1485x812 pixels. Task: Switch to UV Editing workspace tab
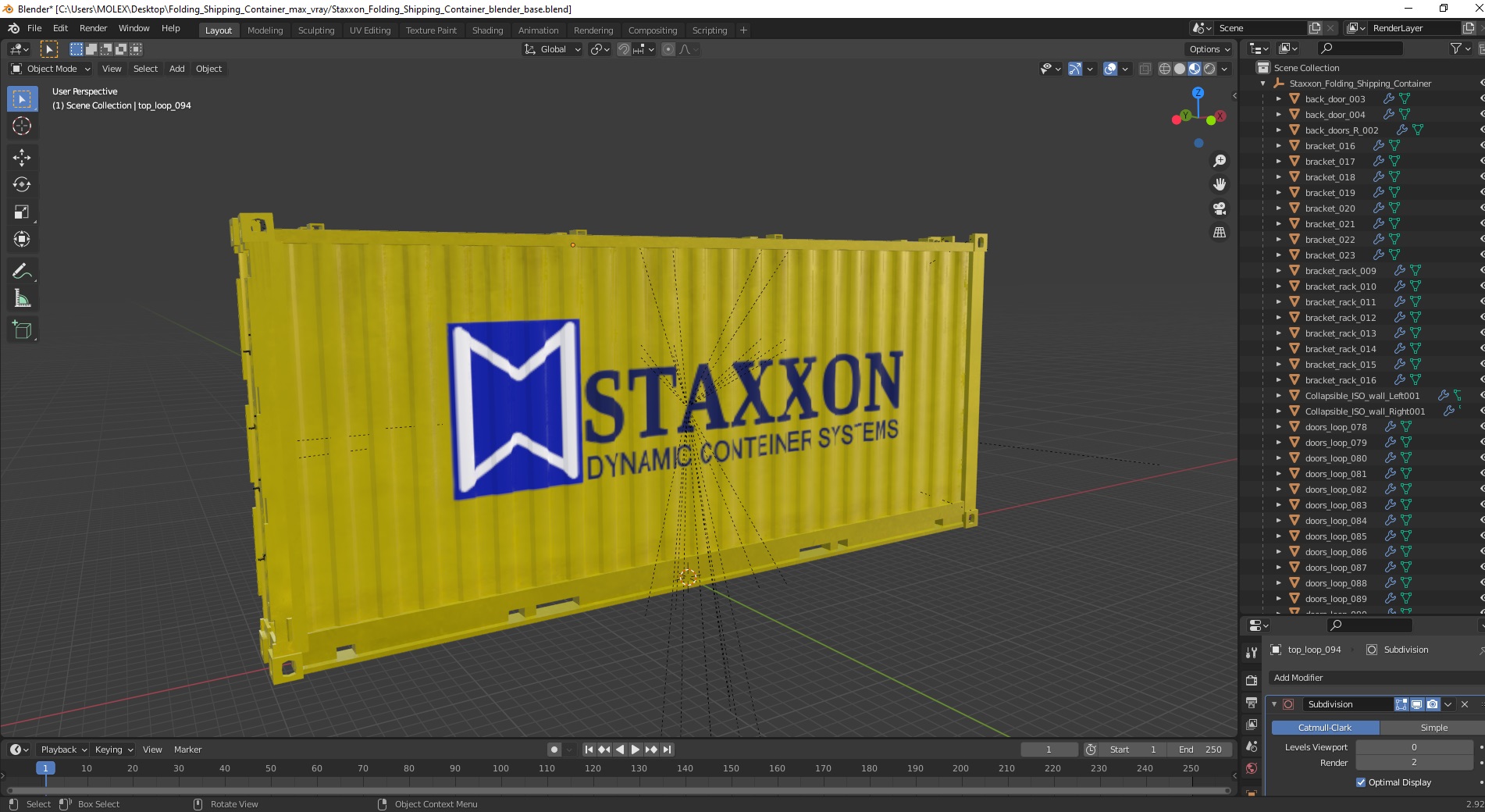click(x=370, y=30)
